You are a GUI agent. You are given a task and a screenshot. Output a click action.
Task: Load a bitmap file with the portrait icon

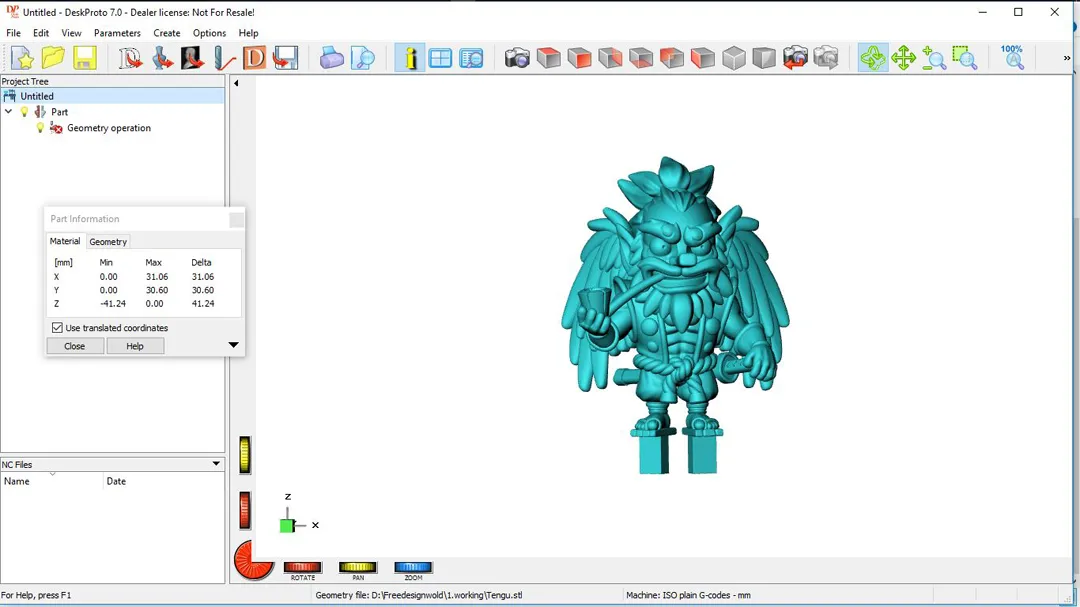(192, 59)
